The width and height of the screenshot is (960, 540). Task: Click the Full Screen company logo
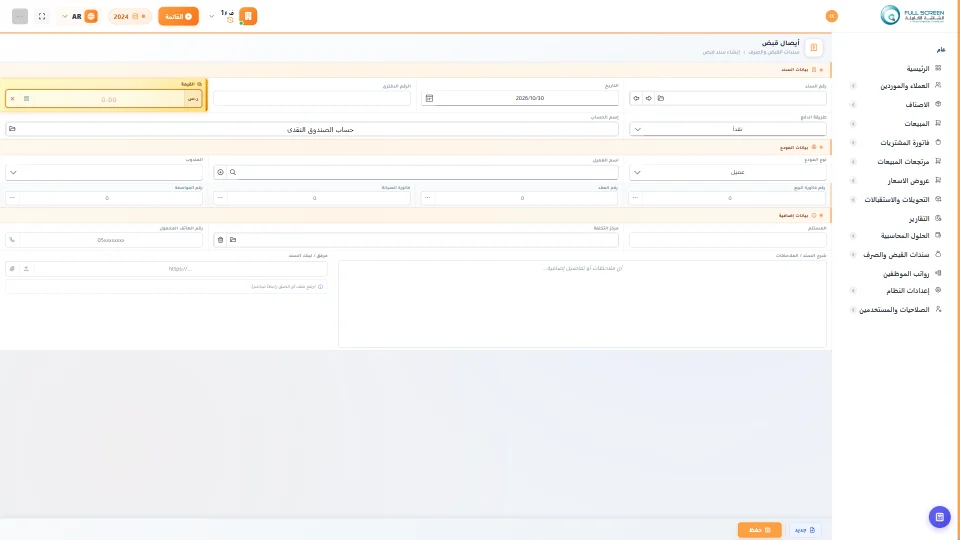(912, 15)
